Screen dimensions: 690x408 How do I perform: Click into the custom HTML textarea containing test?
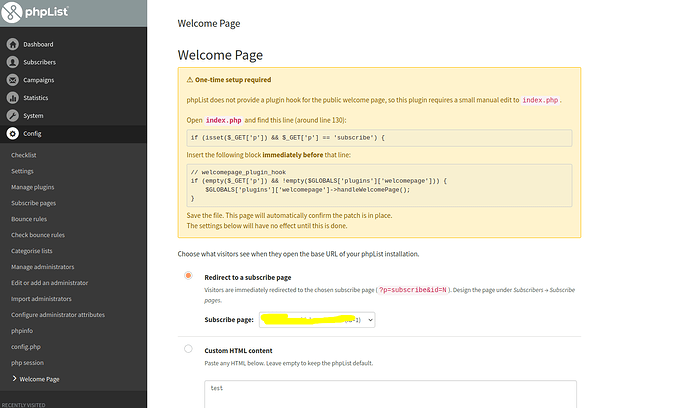point(390,394)
